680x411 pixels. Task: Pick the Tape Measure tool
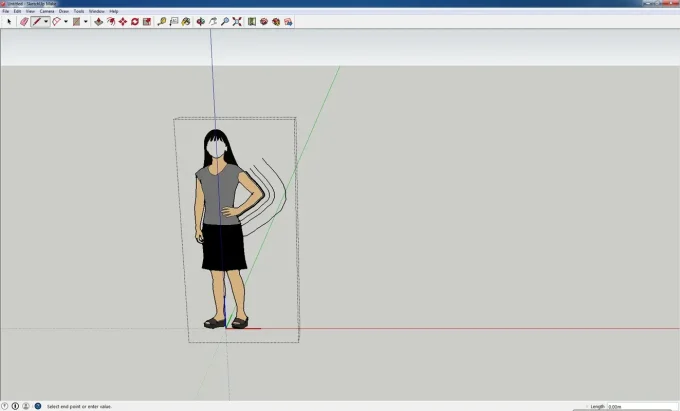point(161,21)
